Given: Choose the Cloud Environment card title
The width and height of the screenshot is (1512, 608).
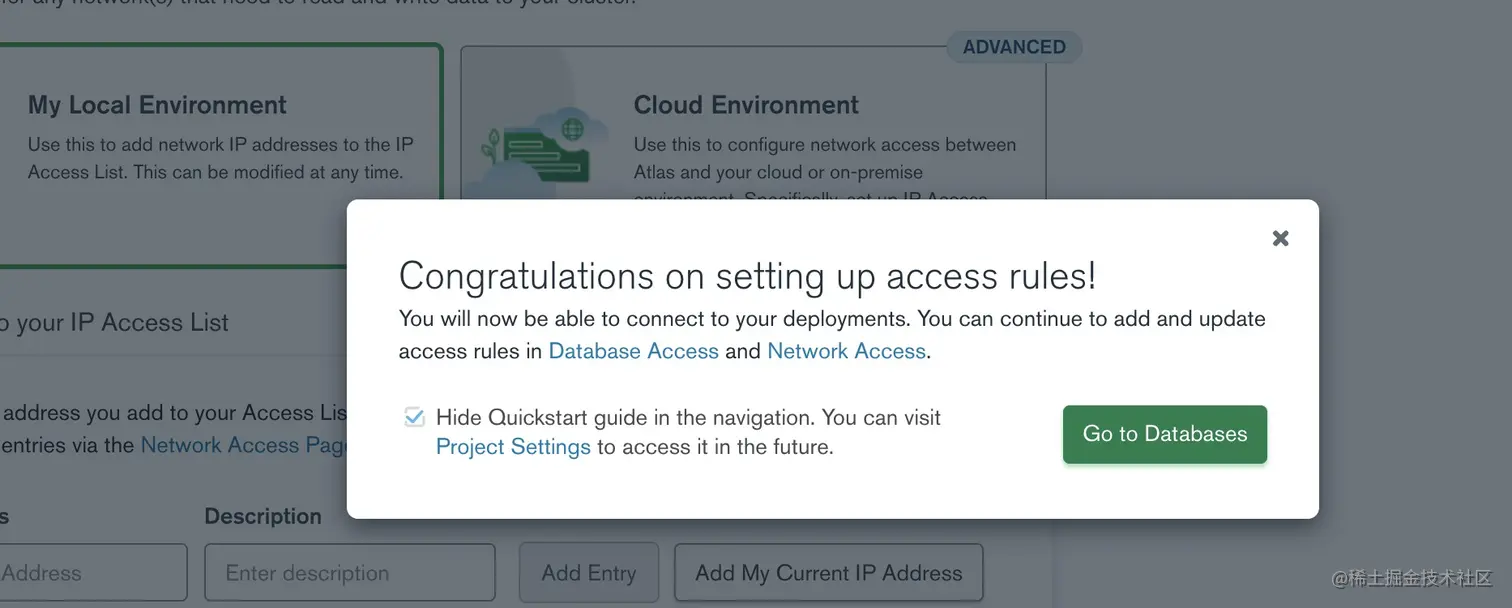Looking at the screenshot, I should 746,105.
